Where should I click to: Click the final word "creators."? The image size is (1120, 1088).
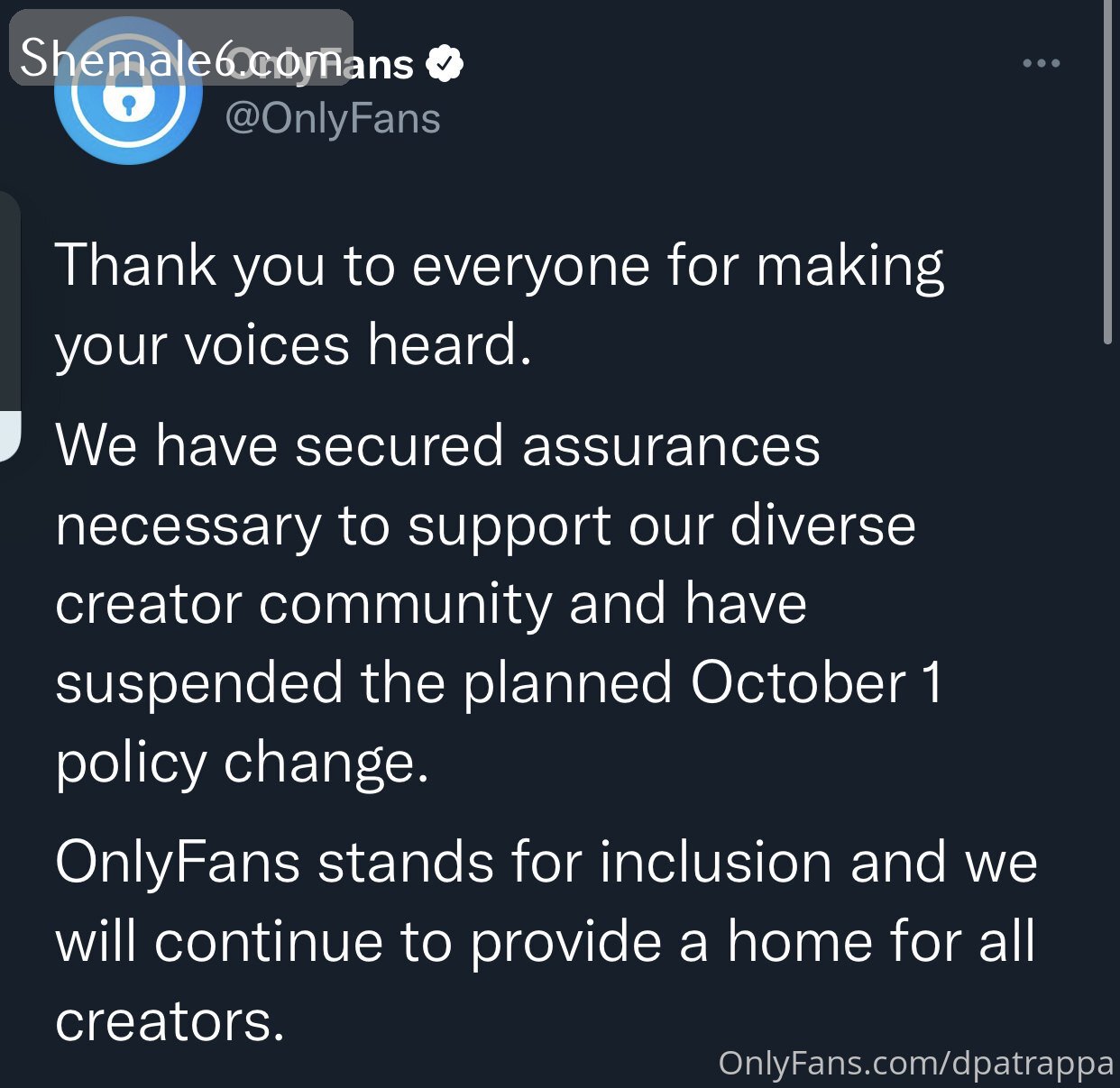[170, 1022]
